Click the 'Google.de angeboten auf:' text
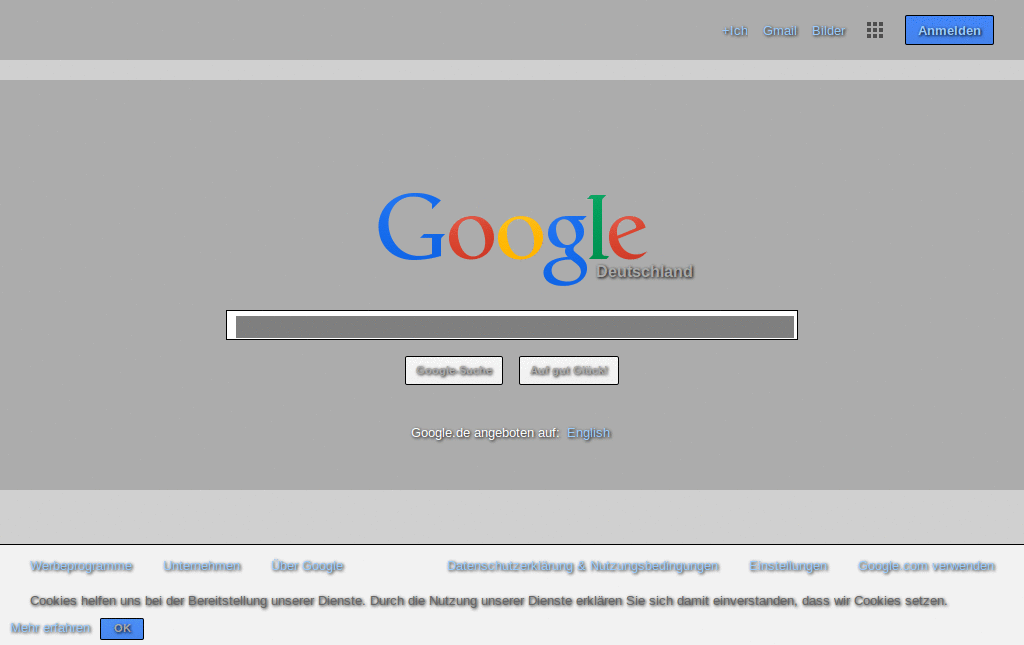Viewport: 1024px width, 645px height. (x=485, y=433)
